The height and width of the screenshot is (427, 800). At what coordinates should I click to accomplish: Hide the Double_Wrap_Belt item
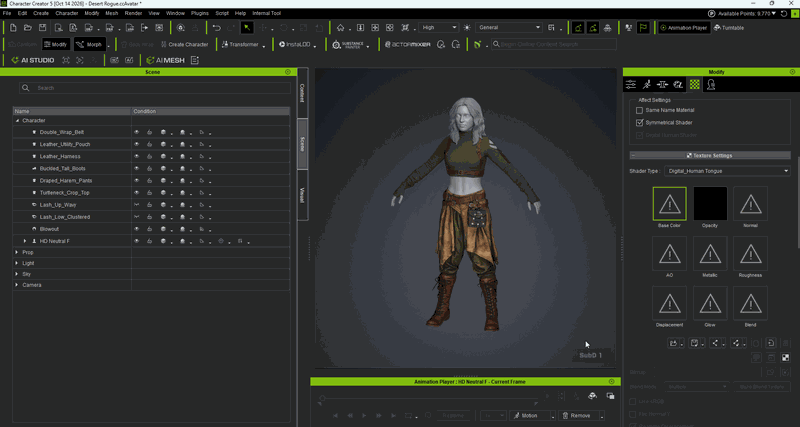(136, 132)
